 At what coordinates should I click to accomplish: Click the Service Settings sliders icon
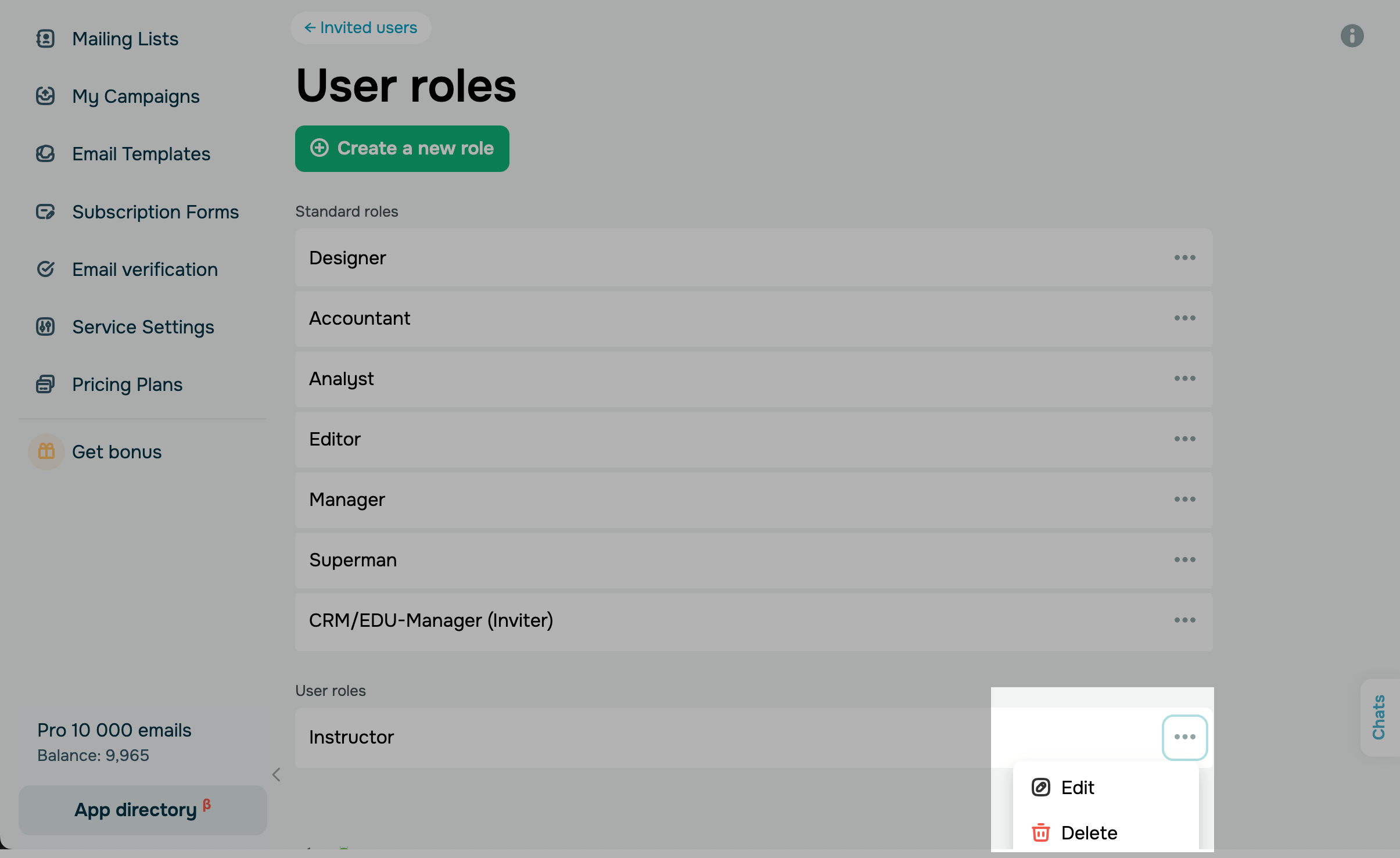click(x=45, y=327)
